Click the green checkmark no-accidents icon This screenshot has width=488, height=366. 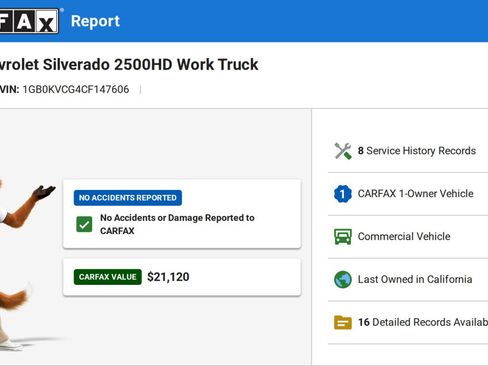click(x=84, y=224)
